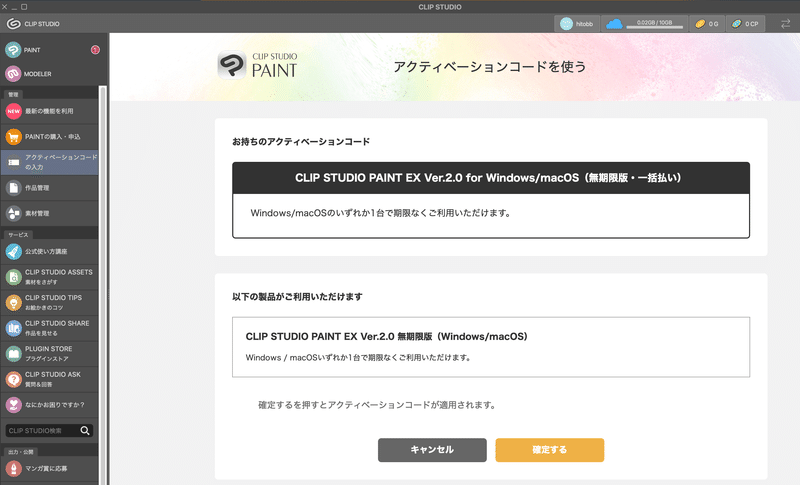This screenshot has width=800, height=485.
Task: Click the 以下の製品がご利用いただけます heading
Action: 297,297
